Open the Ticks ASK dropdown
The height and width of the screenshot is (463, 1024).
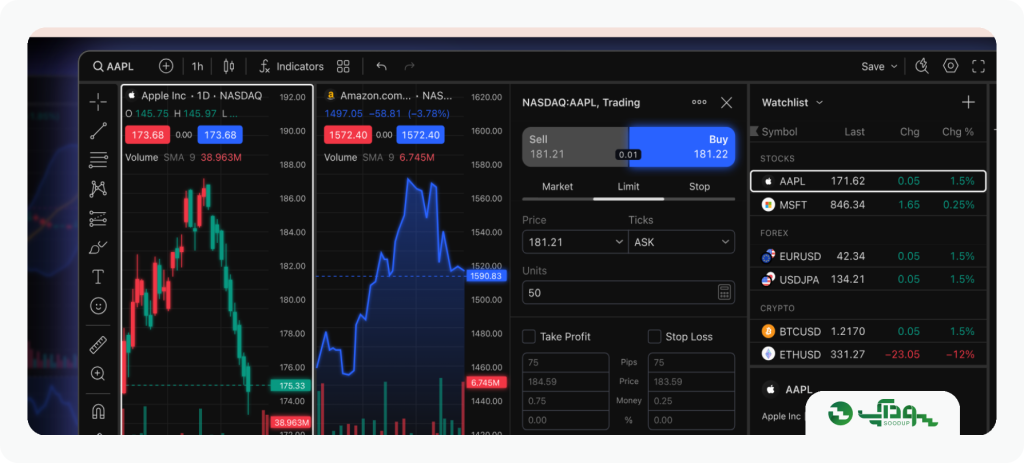click(x=681, y=242)
